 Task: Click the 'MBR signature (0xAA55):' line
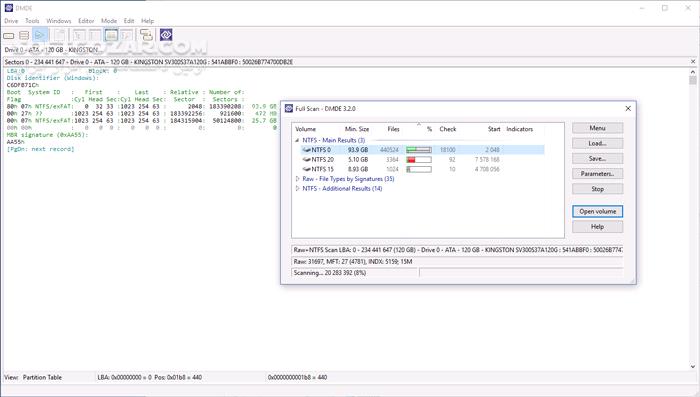click(47, 135)
